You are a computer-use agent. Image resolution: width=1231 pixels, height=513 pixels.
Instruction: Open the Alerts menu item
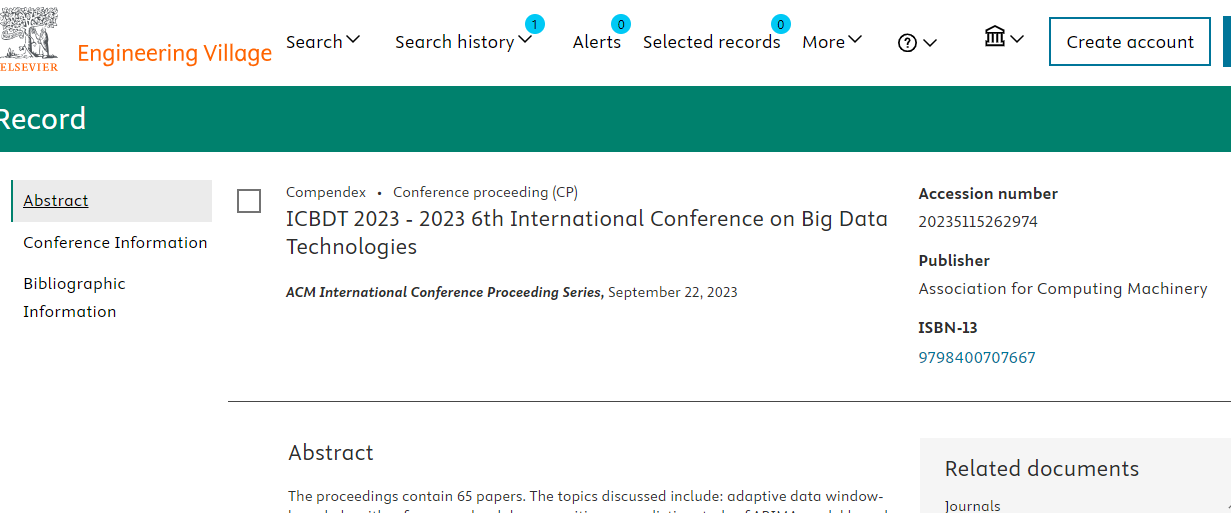coord(597,41)
